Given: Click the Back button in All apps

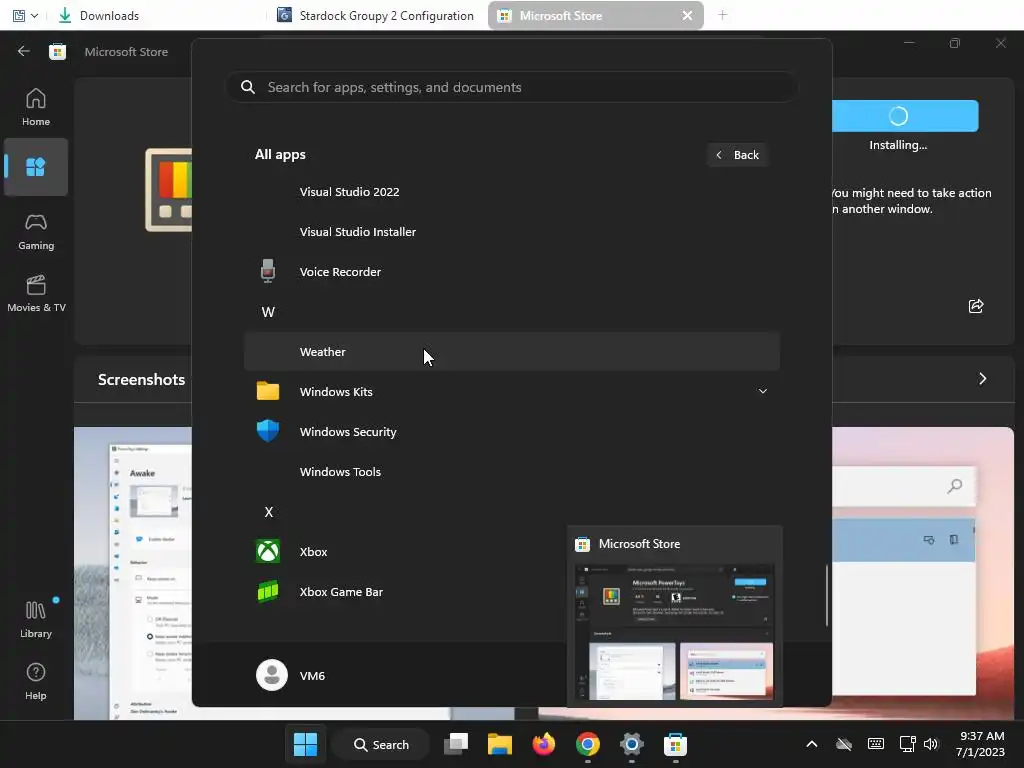Looking at the screenshot, I should [x=737, y=155].
